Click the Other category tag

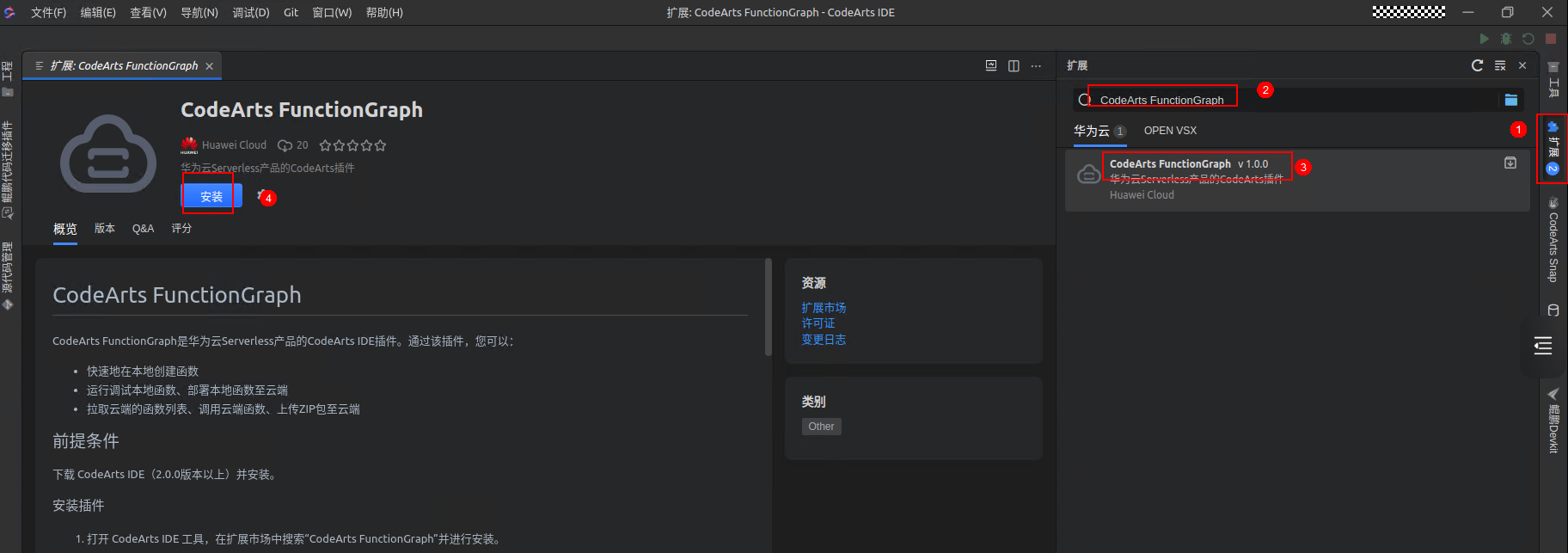coord(821,427)
